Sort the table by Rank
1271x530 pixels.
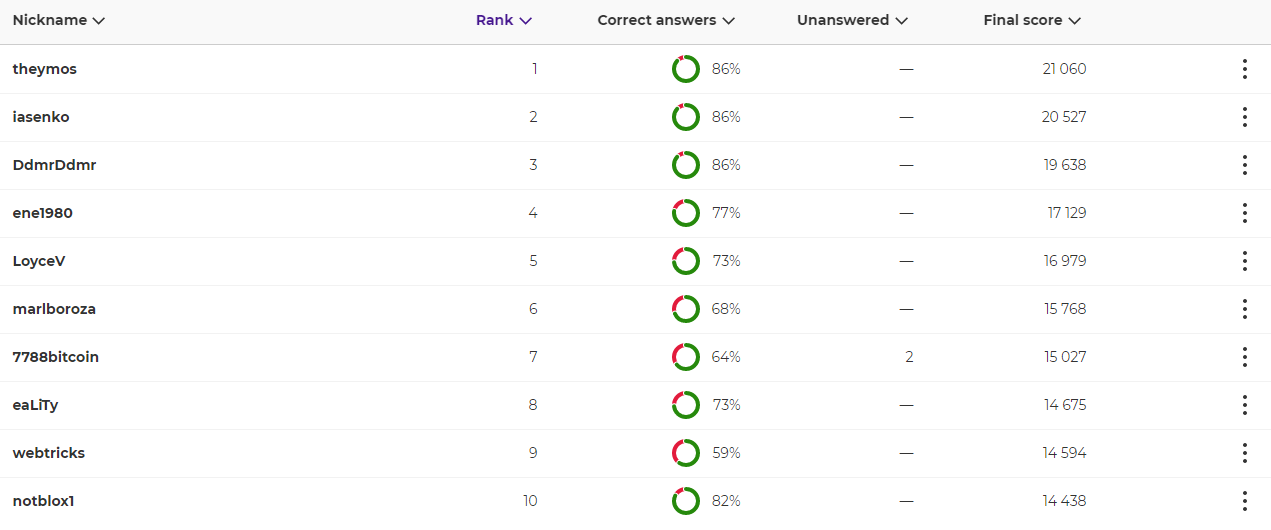pyautogui.click(x=504, y=20)
